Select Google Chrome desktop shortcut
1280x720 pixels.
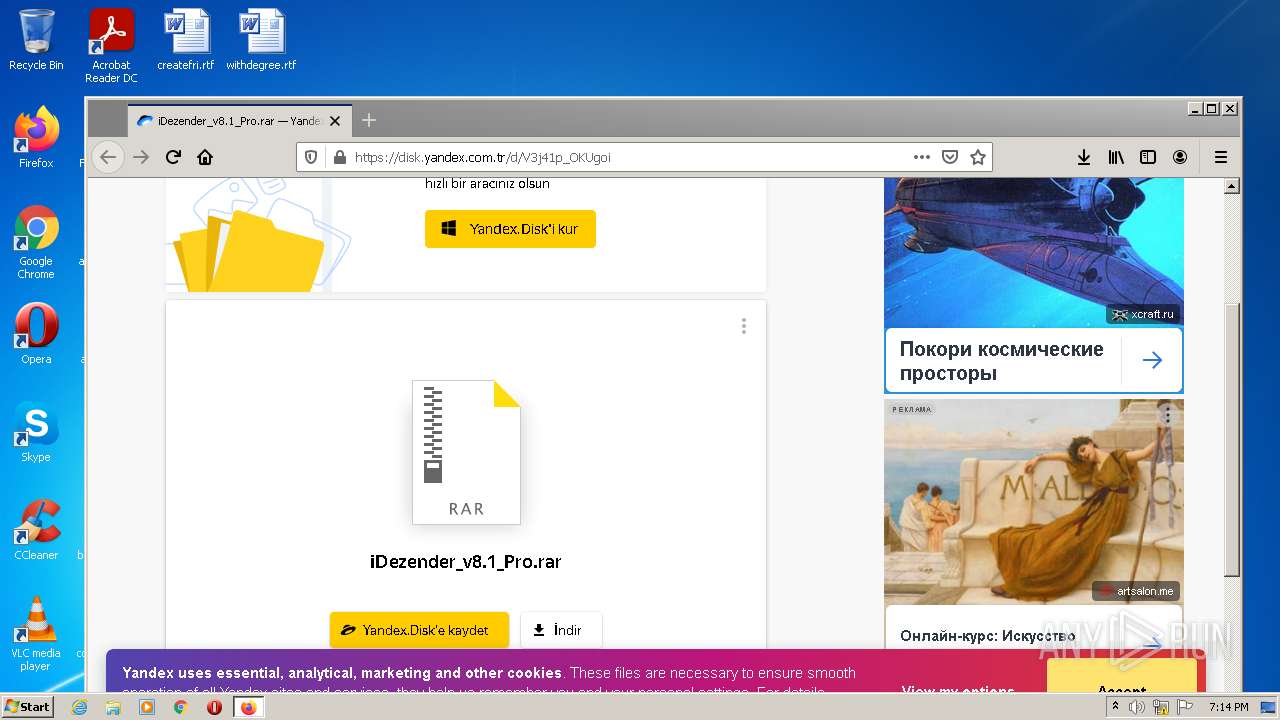pyautogui.click(x=36, y=243)
